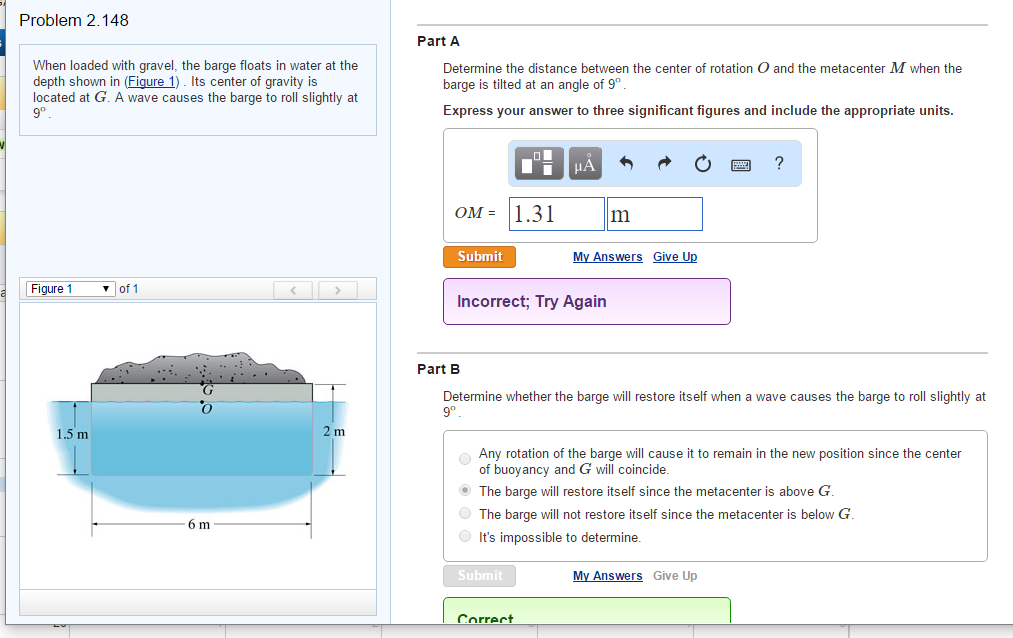
Task: Go to the next figure
Action: pos(339,290)
